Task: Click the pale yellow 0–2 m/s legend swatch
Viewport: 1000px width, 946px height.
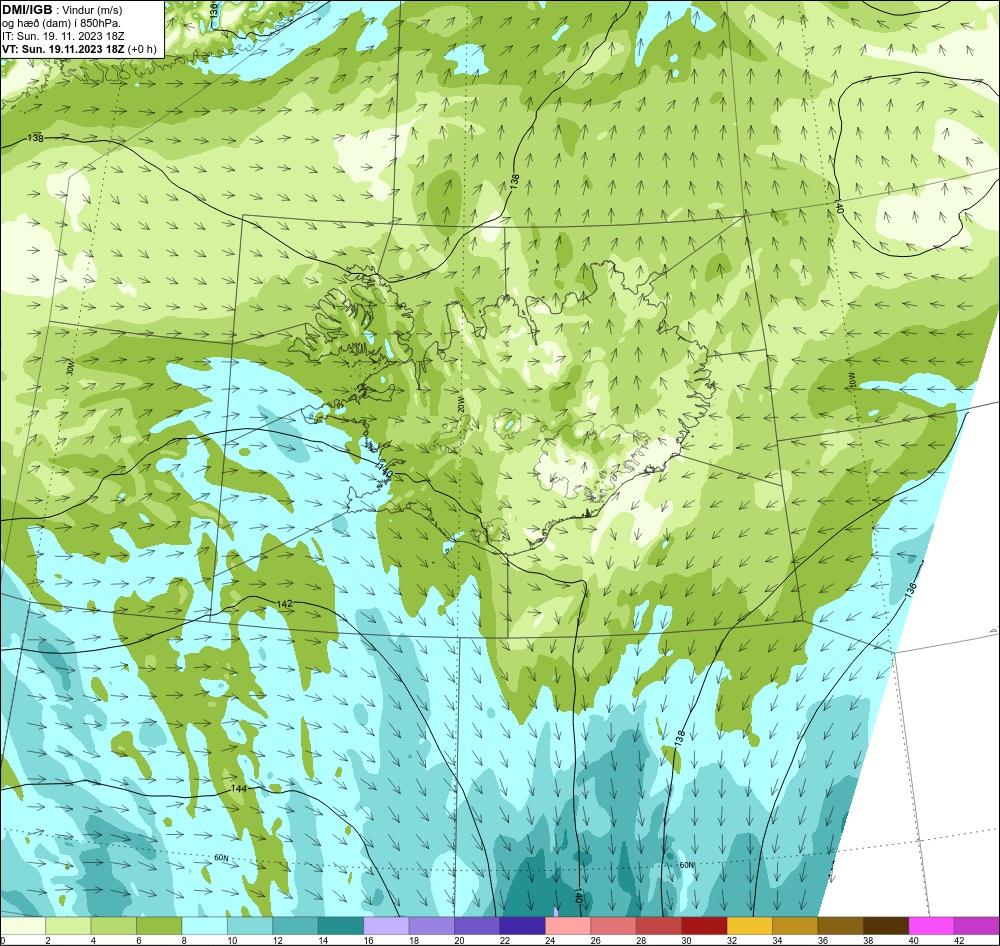Action: 23,925
